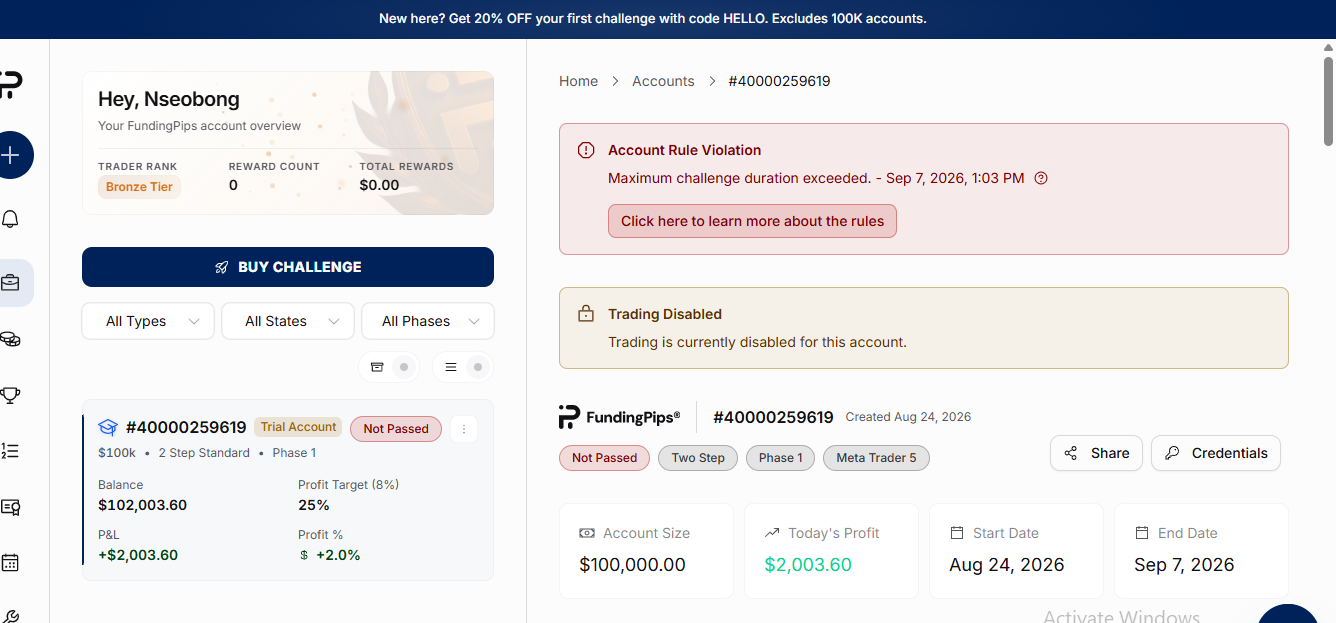Click here to learn more about the rules
The image size is (1336, 623).
(752, 221)
